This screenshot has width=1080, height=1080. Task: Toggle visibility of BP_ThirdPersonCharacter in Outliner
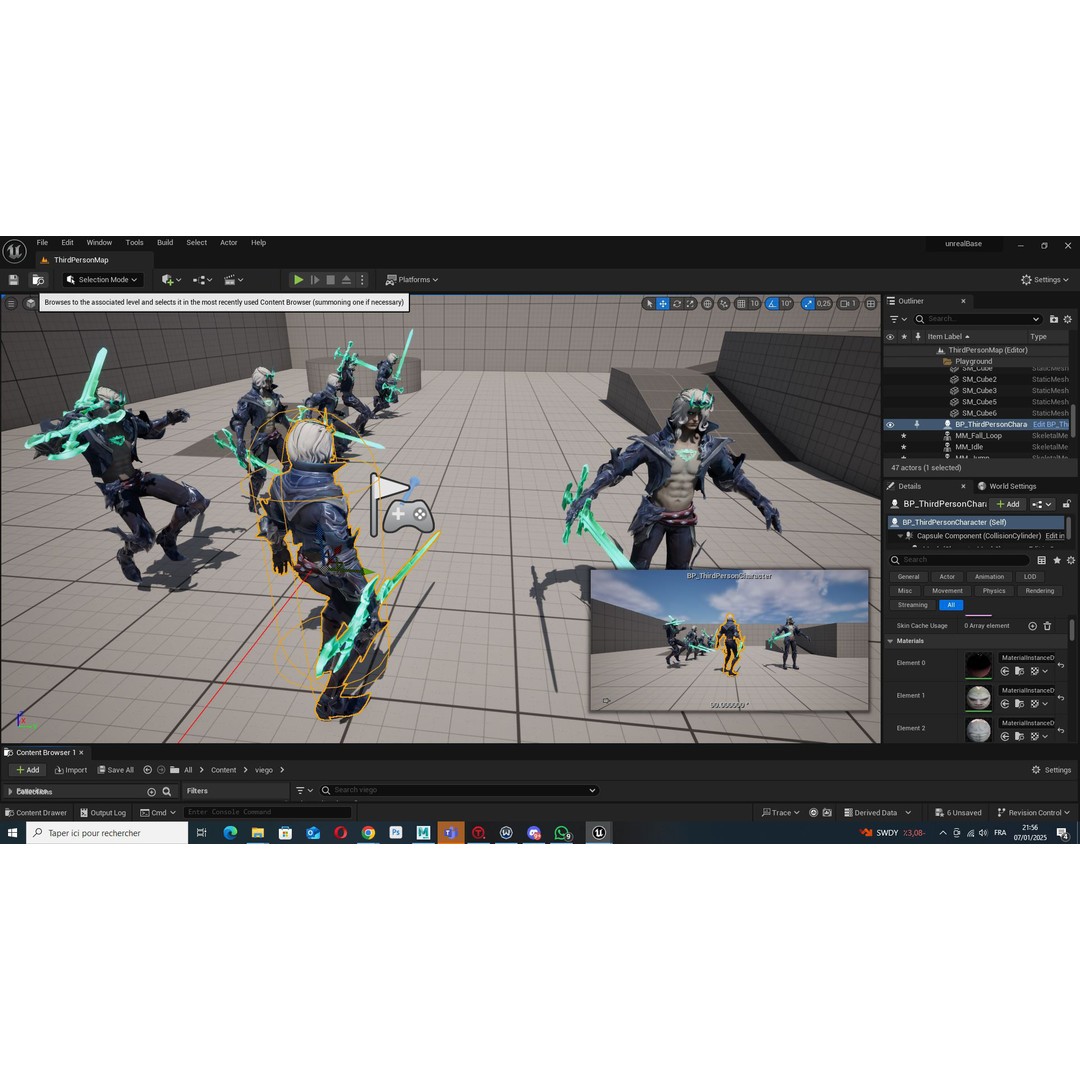pos(890,425)
